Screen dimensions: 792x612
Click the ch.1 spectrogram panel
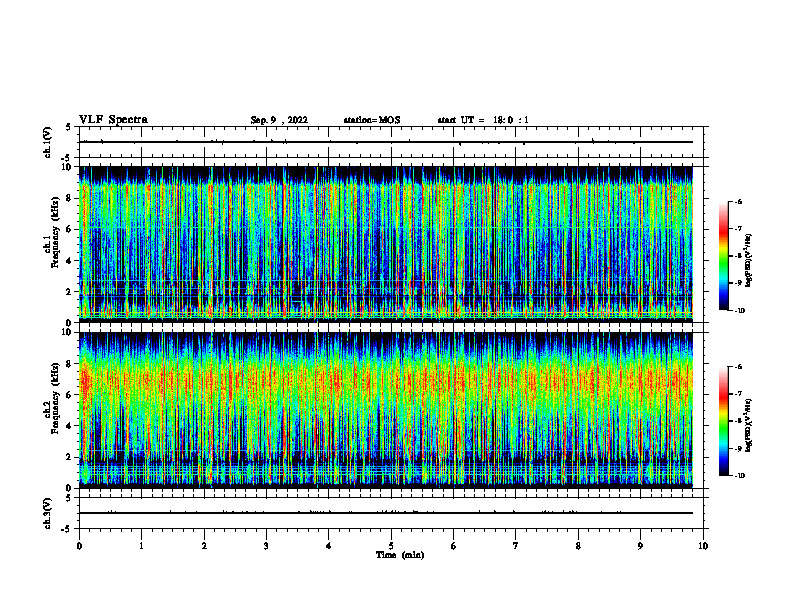pyautogui.click(x=386, y=244)
